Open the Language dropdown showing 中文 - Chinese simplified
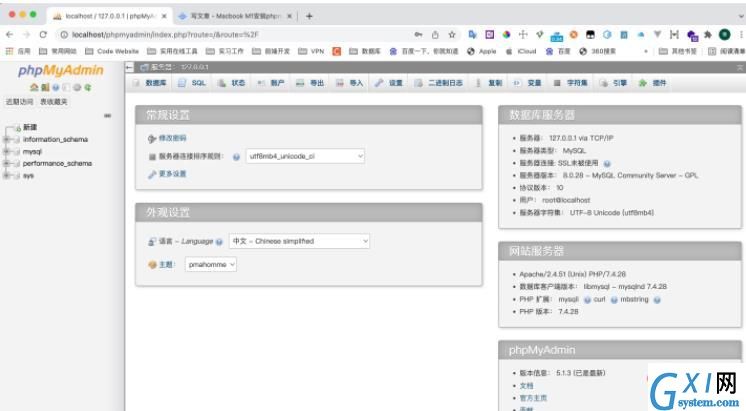The image size is (746, 411). click(x=299, y=241)
